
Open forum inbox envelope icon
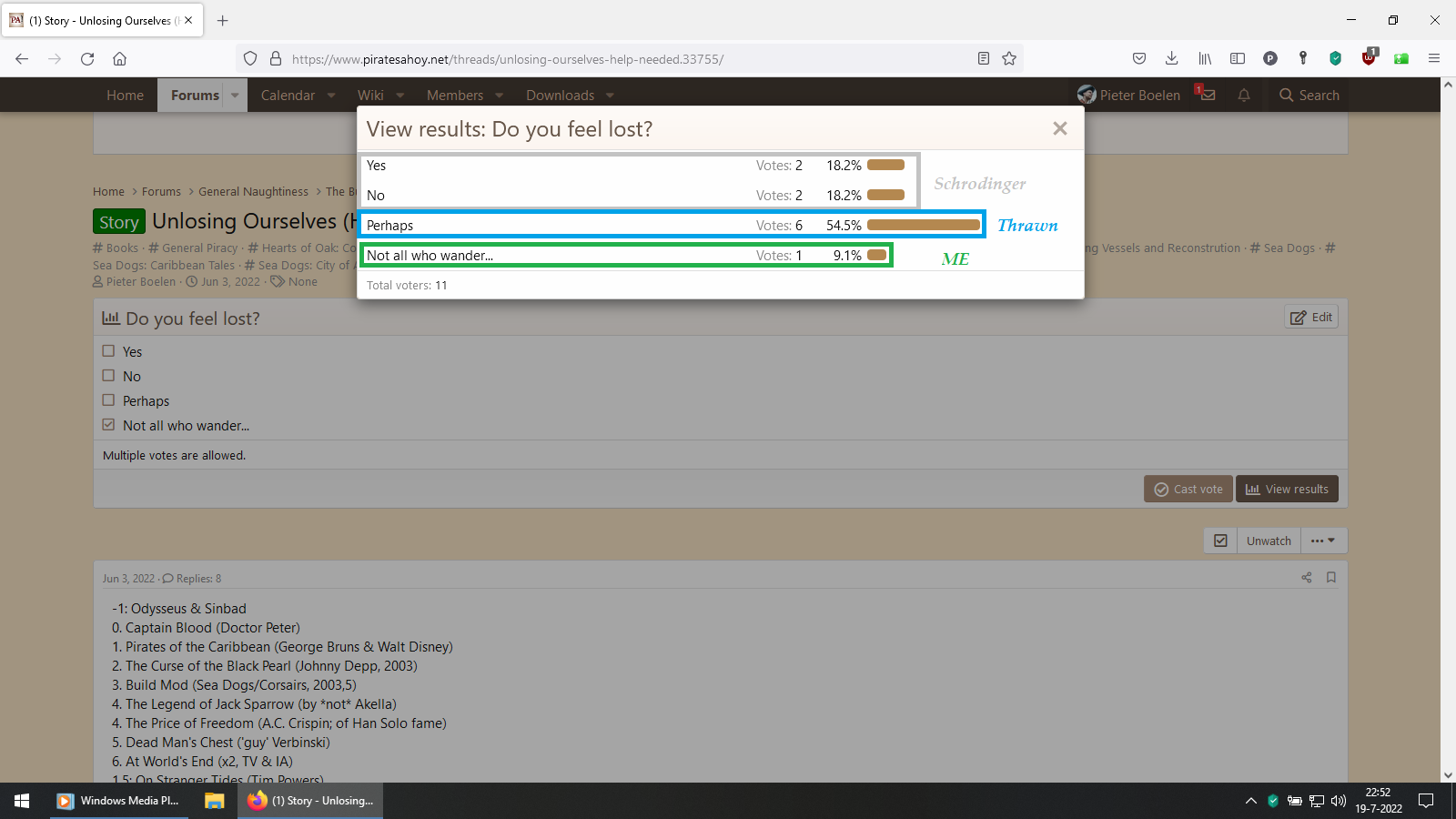pos(1207,95)
